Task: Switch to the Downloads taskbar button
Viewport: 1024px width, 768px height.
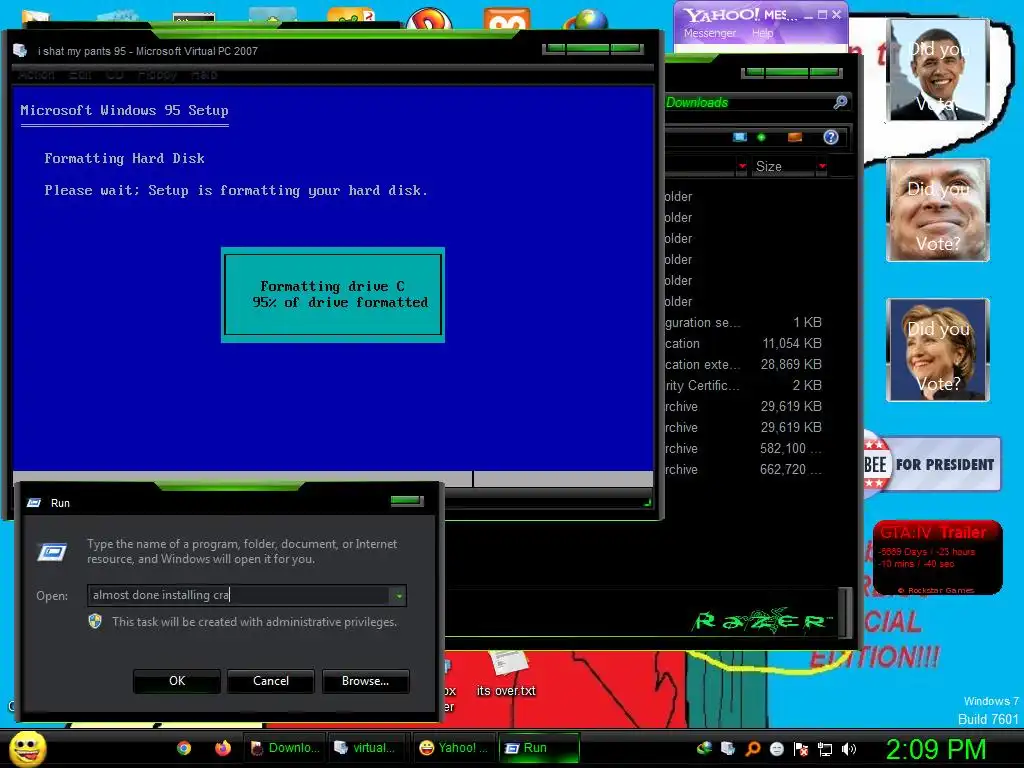Action: pos(285,748)
